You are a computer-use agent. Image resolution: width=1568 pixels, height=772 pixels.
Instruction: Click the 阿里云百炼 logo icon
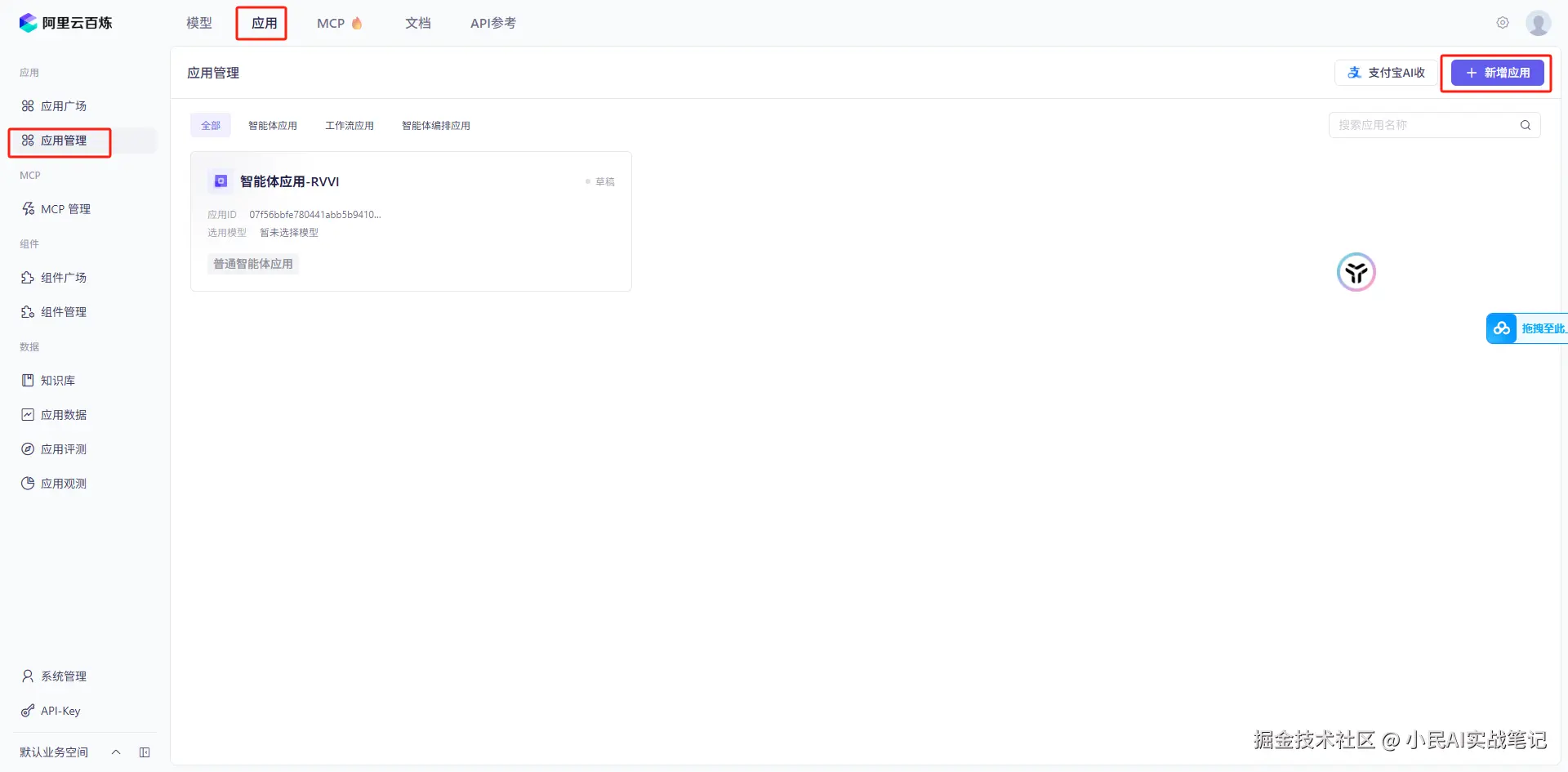pos(29,23)
